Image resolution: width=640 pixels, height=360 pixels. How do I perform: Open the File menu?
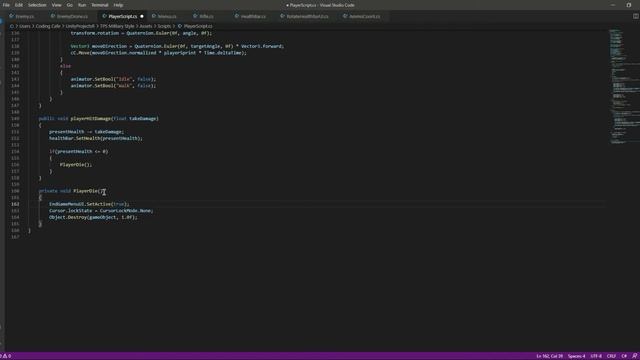(6, 5)
